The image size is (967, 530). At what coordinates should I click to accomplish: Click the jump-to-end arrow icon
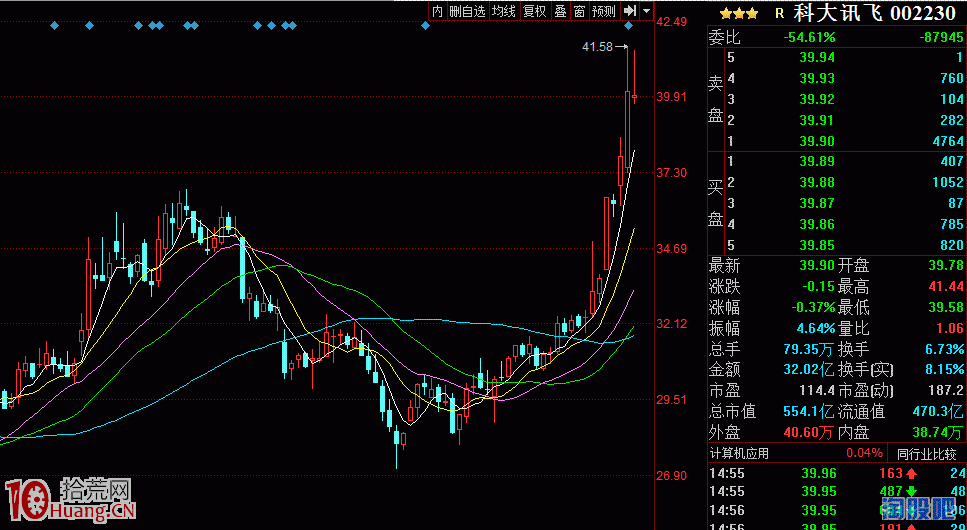tap(630, 10)
